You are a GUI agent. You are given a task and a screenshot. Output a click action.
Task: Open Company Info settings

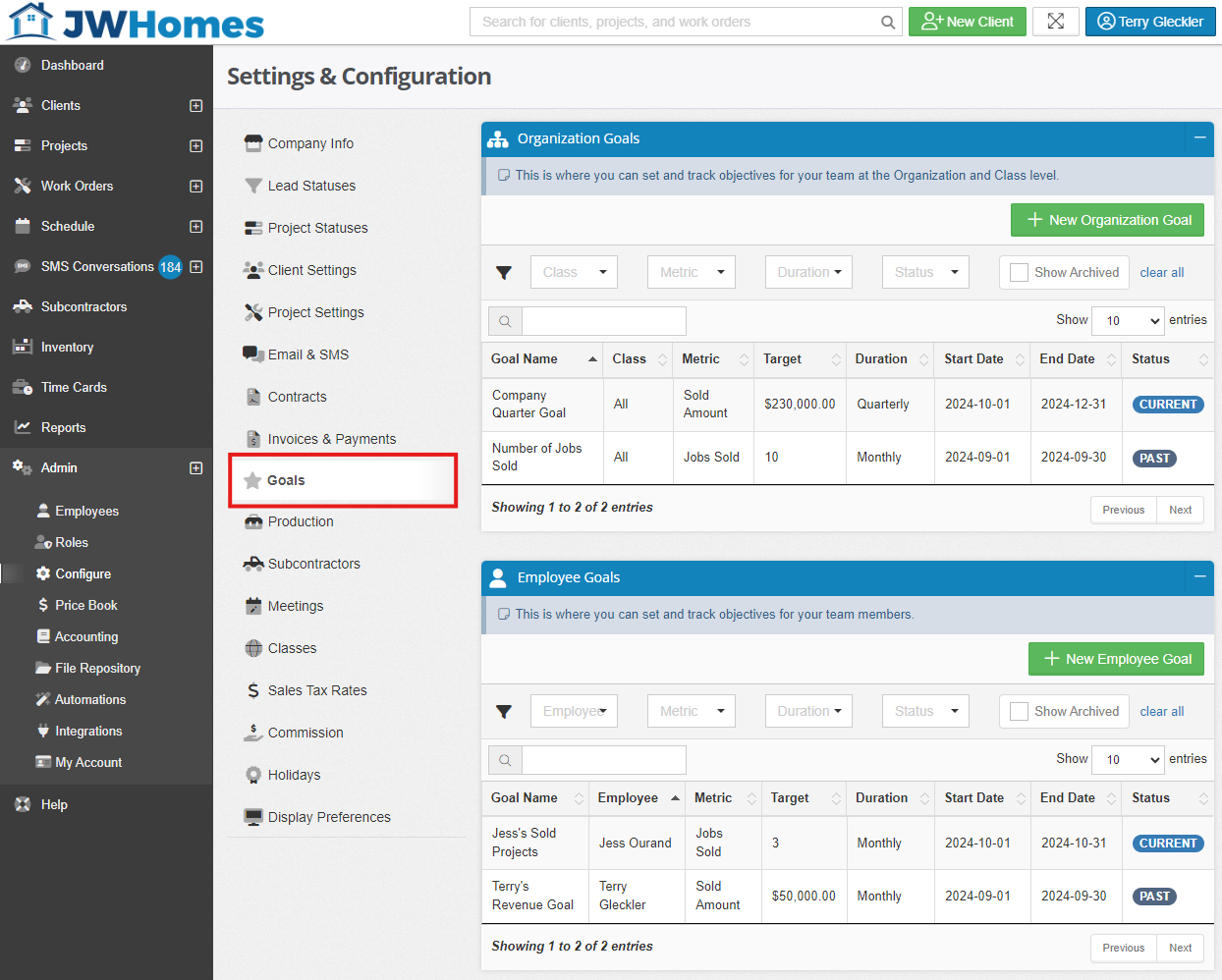[310, 143]
